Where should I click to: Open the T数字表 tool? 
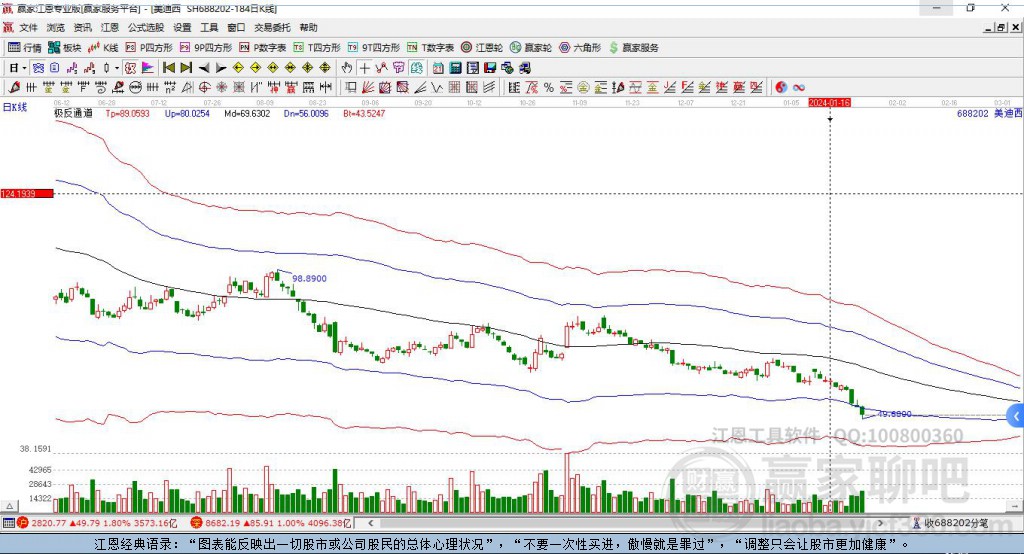(430, 48)
